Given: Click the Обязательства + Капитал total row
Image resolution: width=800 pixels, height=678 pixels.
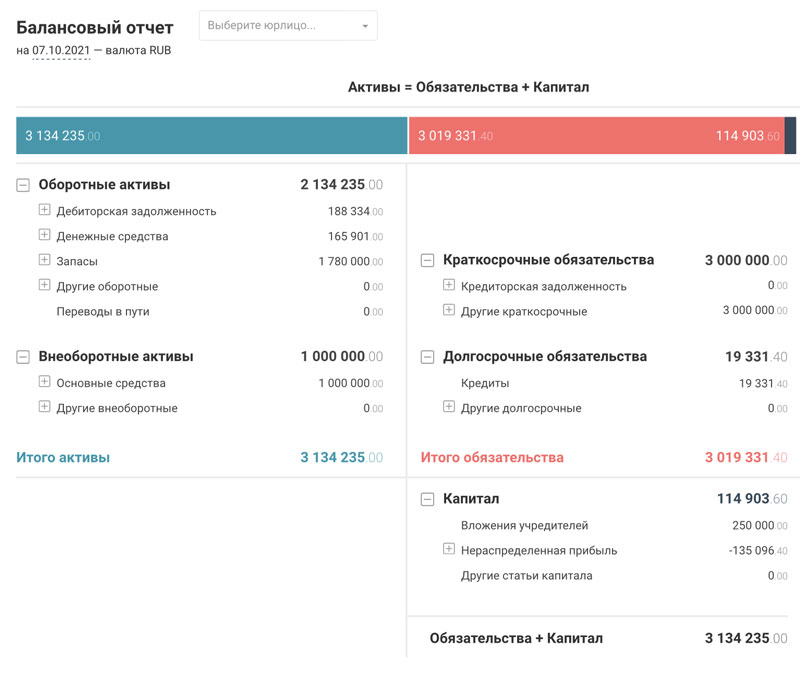Looking at the screenshot, I should (x=516, y=637).
